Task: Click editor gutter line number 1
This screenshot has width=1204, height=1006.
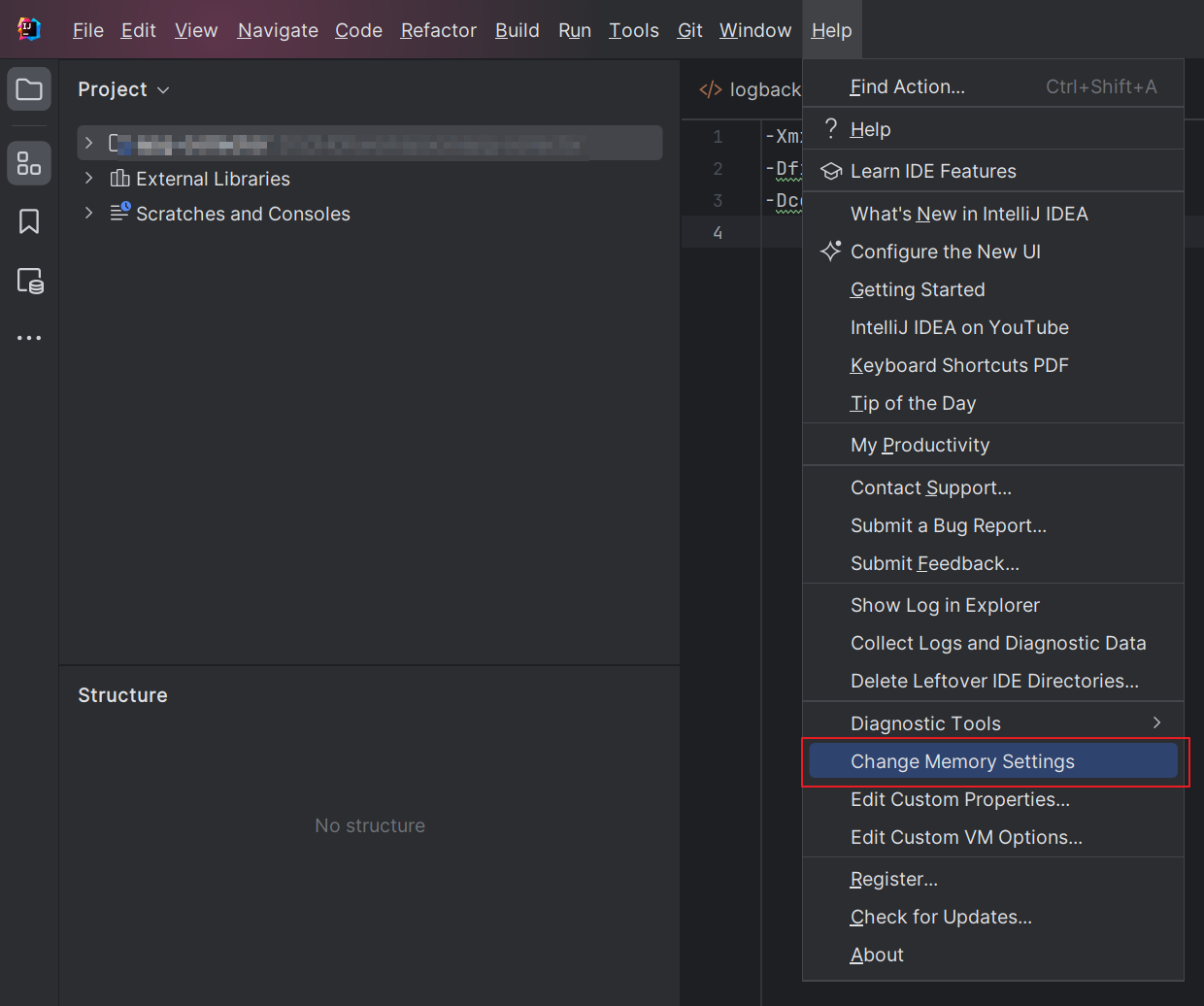Action: (x=718, y=136)
